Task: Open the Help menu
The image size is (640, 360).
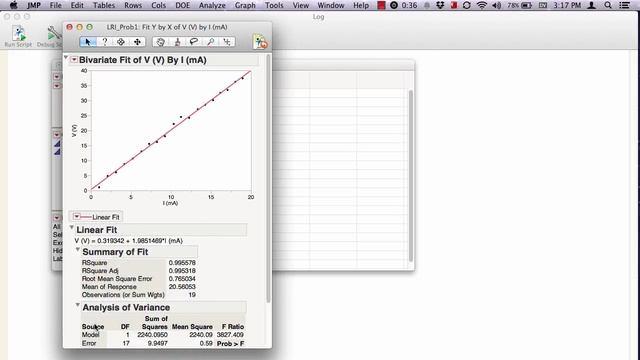Action: (361, 5)
